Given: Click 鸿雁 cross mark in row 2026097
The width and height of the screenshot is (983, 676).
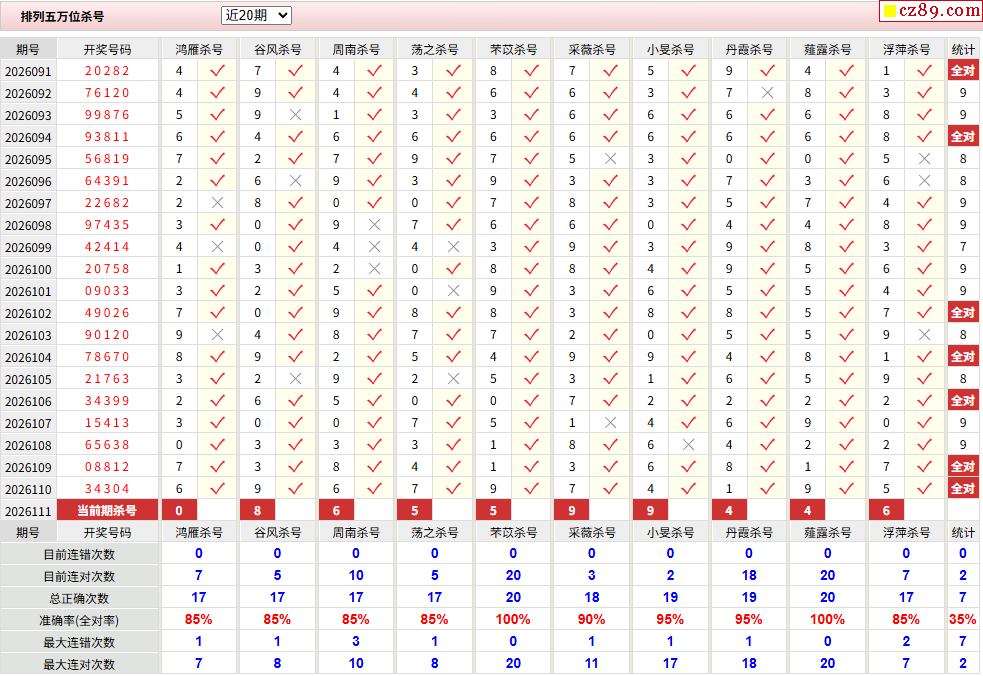Looking at the screenshot, I should [x=218, y=203].
